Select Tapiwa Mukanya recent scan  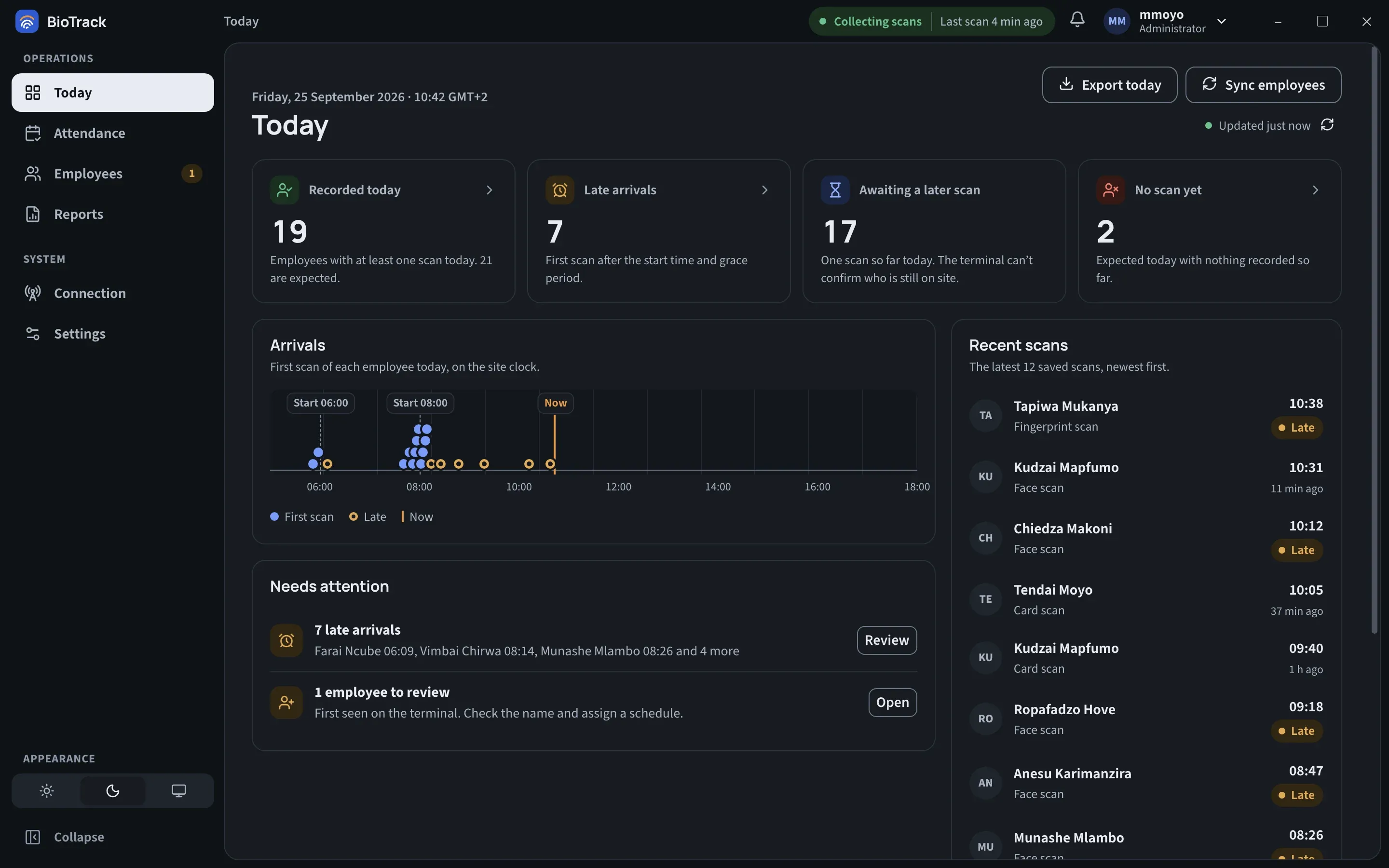pyautogui.click(x=1145, y=416)
